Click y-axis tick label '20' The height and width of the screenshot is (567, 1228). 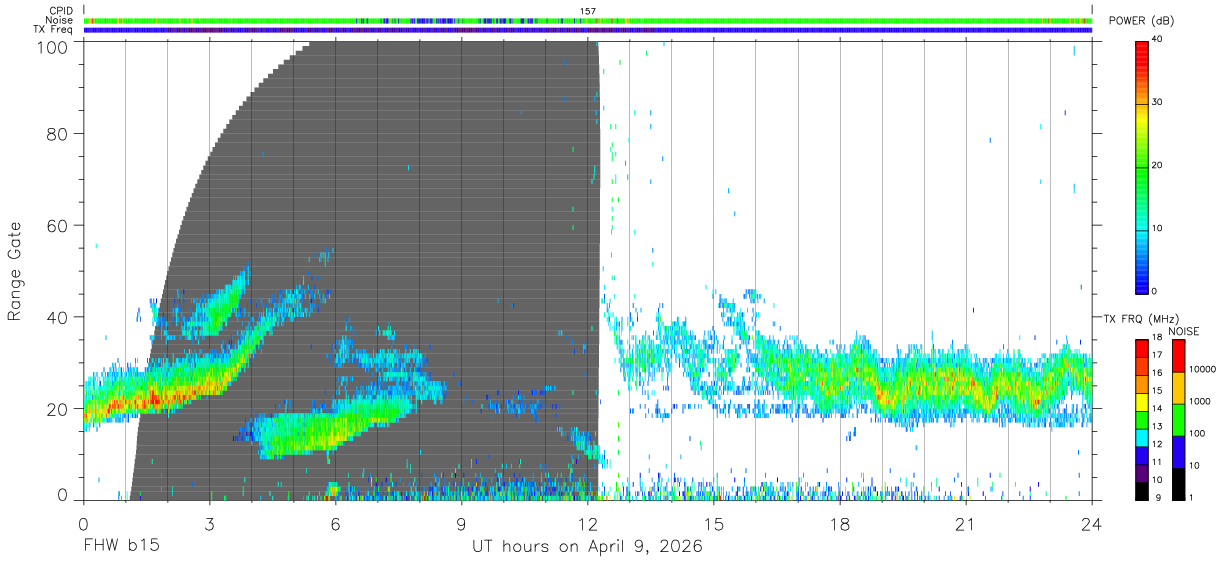tap(59, 409)
